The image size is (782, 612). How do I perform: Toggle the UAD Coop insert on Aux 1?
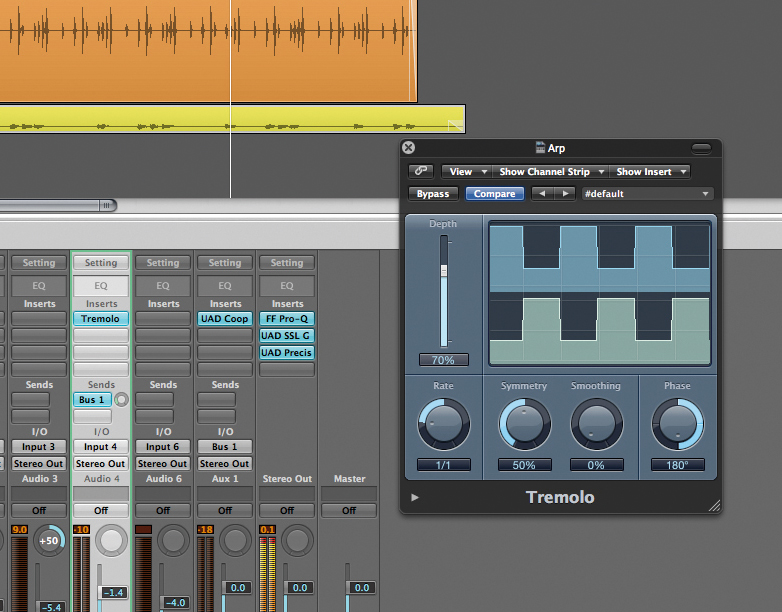(225, 319)
